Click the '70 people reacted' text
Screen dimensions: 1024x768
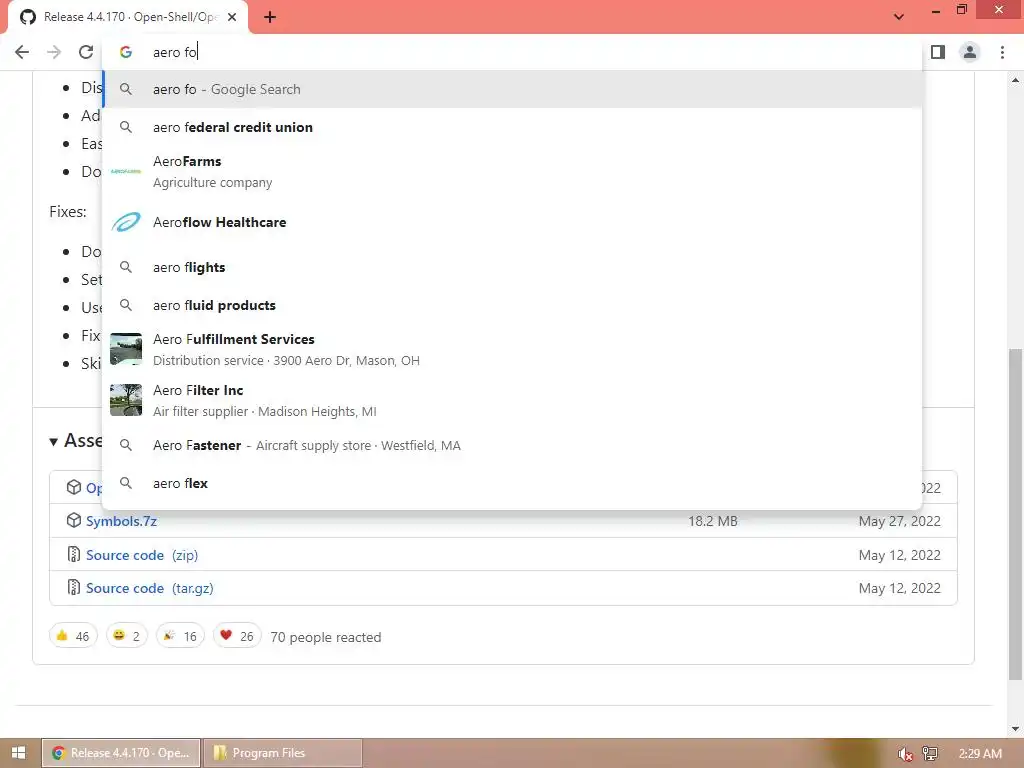click(x=326, y=637)
